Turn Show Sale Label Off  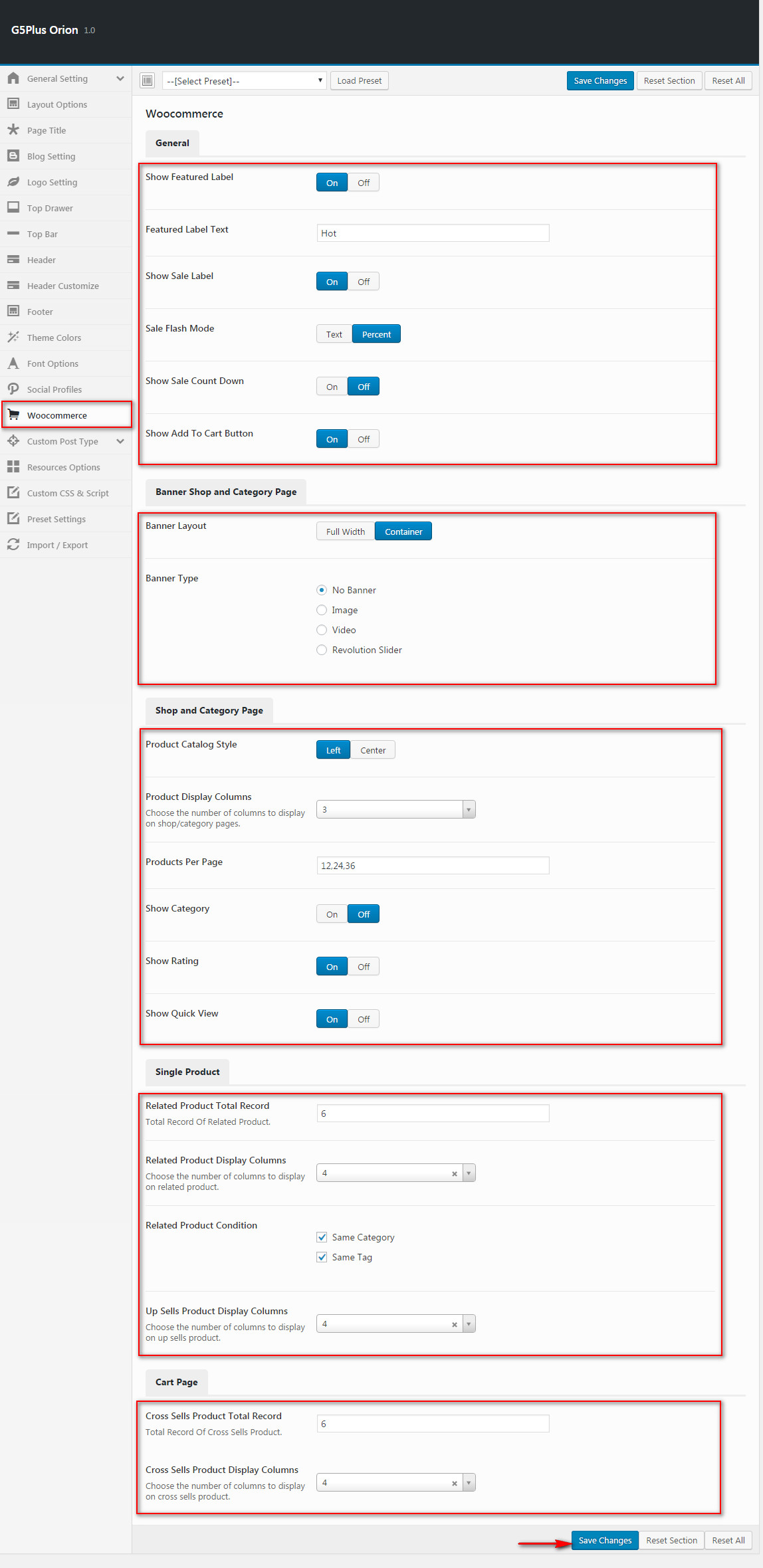[x=364, y=282]
